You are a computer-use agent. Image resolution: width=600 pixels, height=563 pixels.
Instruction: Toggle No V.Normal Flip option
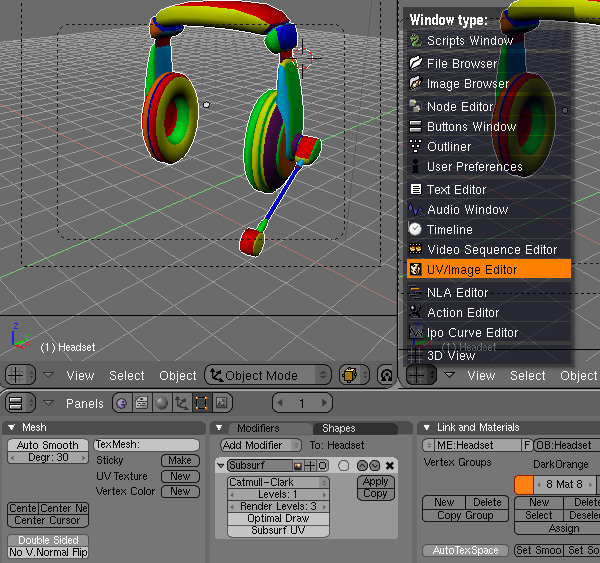click(x=48, y=552)
